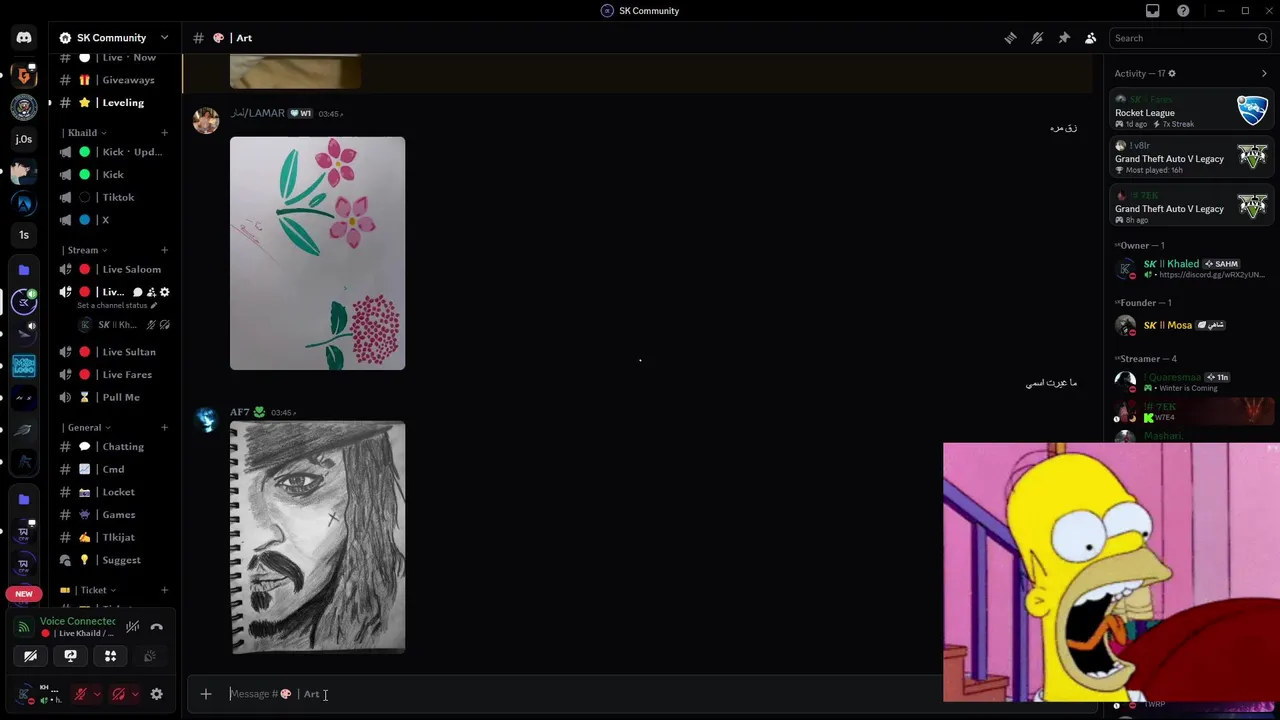Image resolution: width=1280 pixels, height=720 pixels.
Task: Start an Activity button
Action: 110,656
